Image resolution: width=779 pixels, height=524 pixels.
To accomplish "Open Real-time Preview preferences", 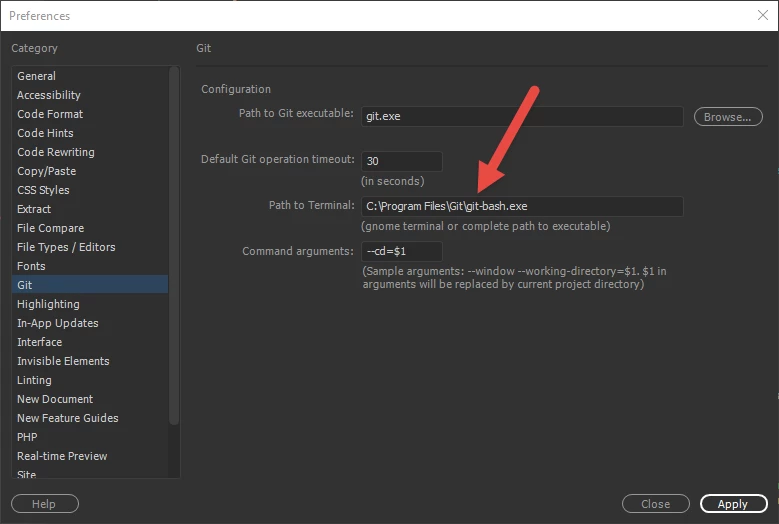I will [90, 456].
